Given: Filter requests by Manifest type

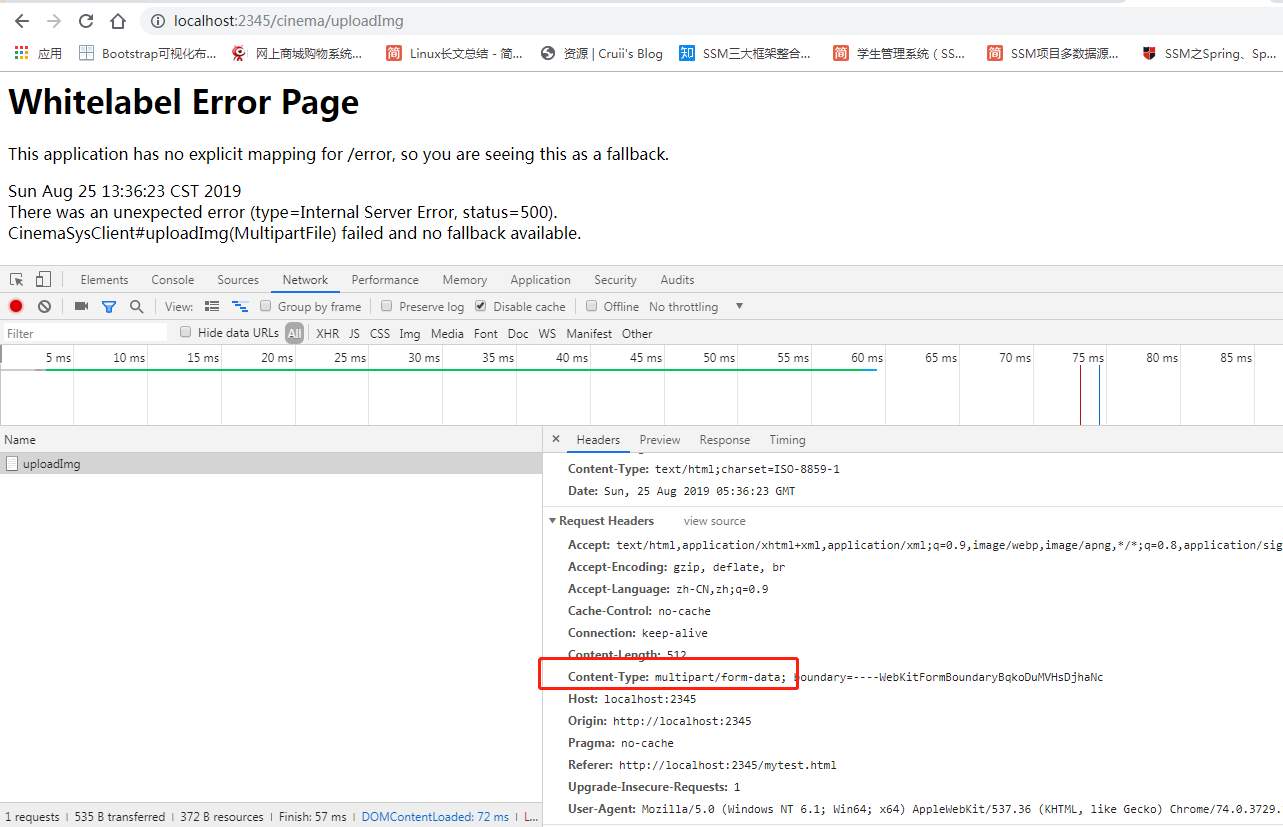Looking at the screenshot, I should point(589,334).
